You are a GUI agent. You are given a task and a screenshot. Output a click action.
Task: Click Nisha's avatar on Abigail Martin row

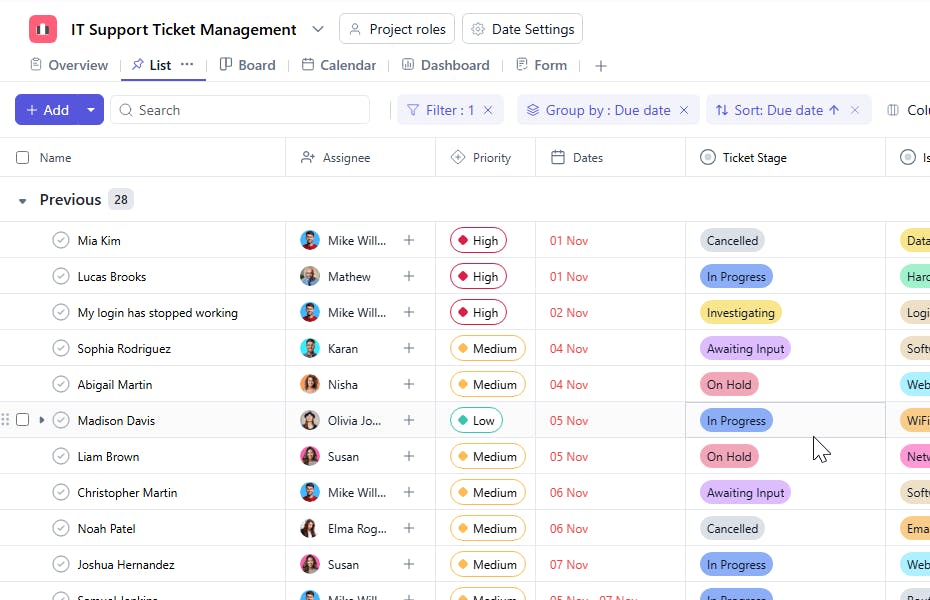tap(310, 384)
